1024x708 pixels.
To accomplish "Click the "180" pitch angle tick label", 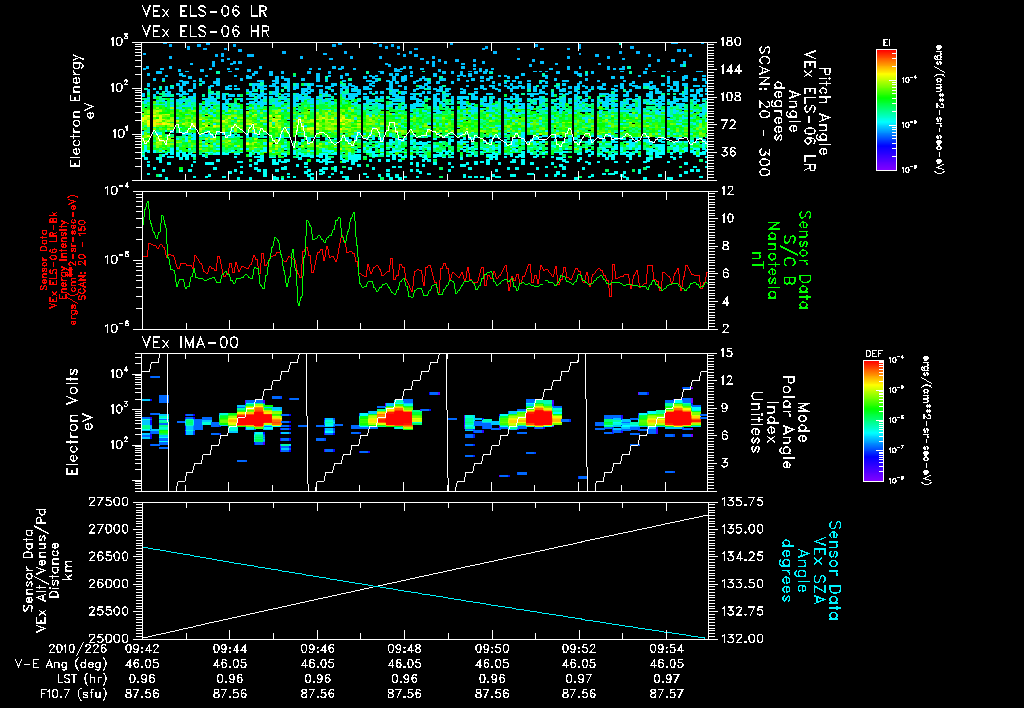I will tap(730, 42).
